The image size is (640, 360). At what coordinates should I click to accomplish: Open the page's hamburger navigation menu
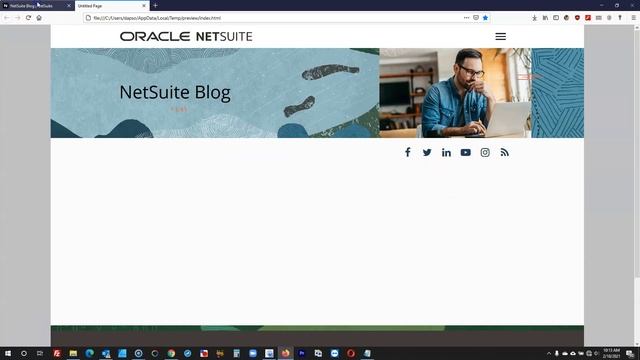coord(500,36)
